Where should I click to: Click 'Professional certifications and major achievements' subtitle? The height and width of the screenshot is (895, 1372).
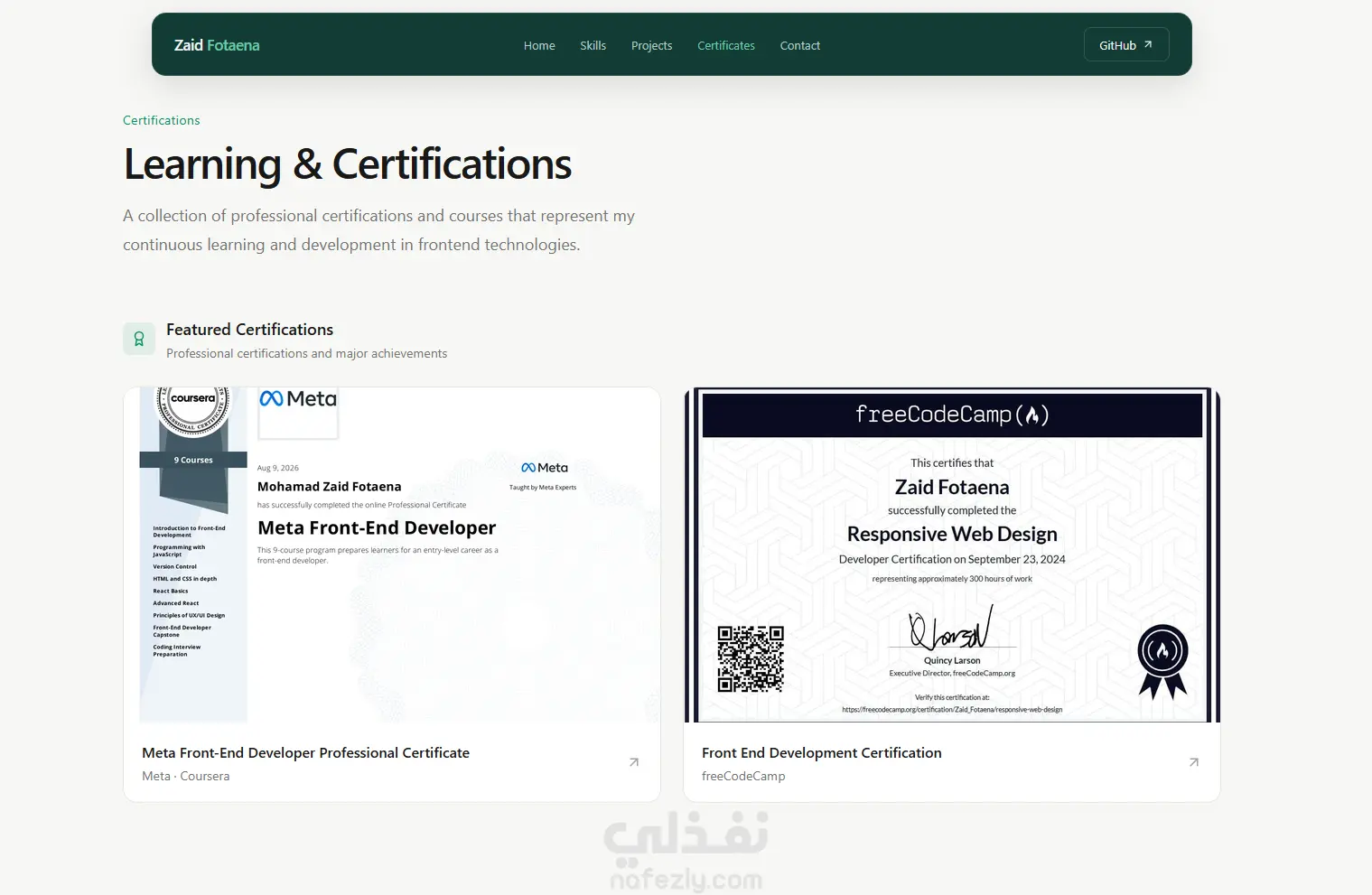(307, 353)
